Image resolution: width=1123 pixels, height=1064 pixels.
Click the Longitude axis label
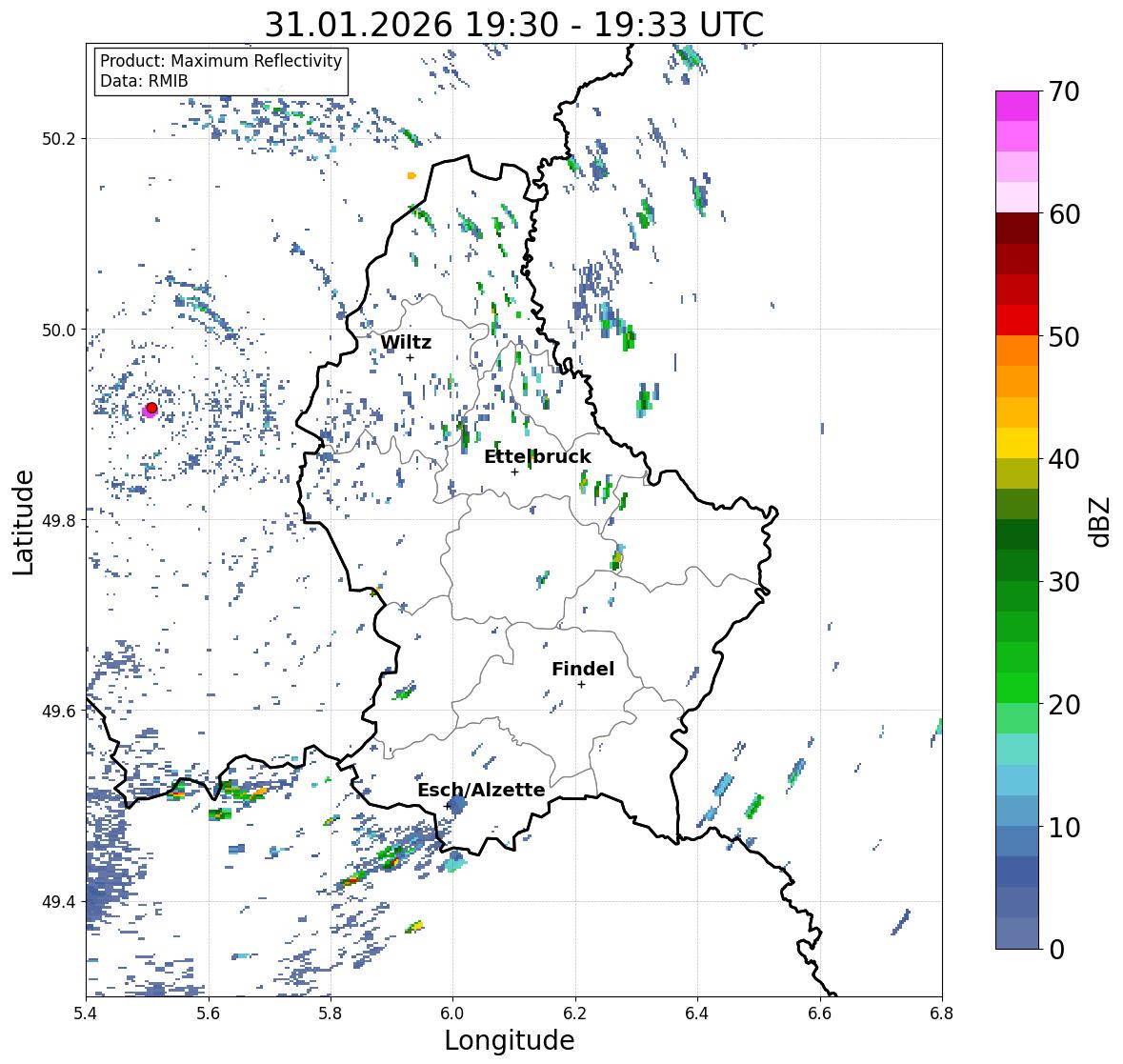[510, 1040]
